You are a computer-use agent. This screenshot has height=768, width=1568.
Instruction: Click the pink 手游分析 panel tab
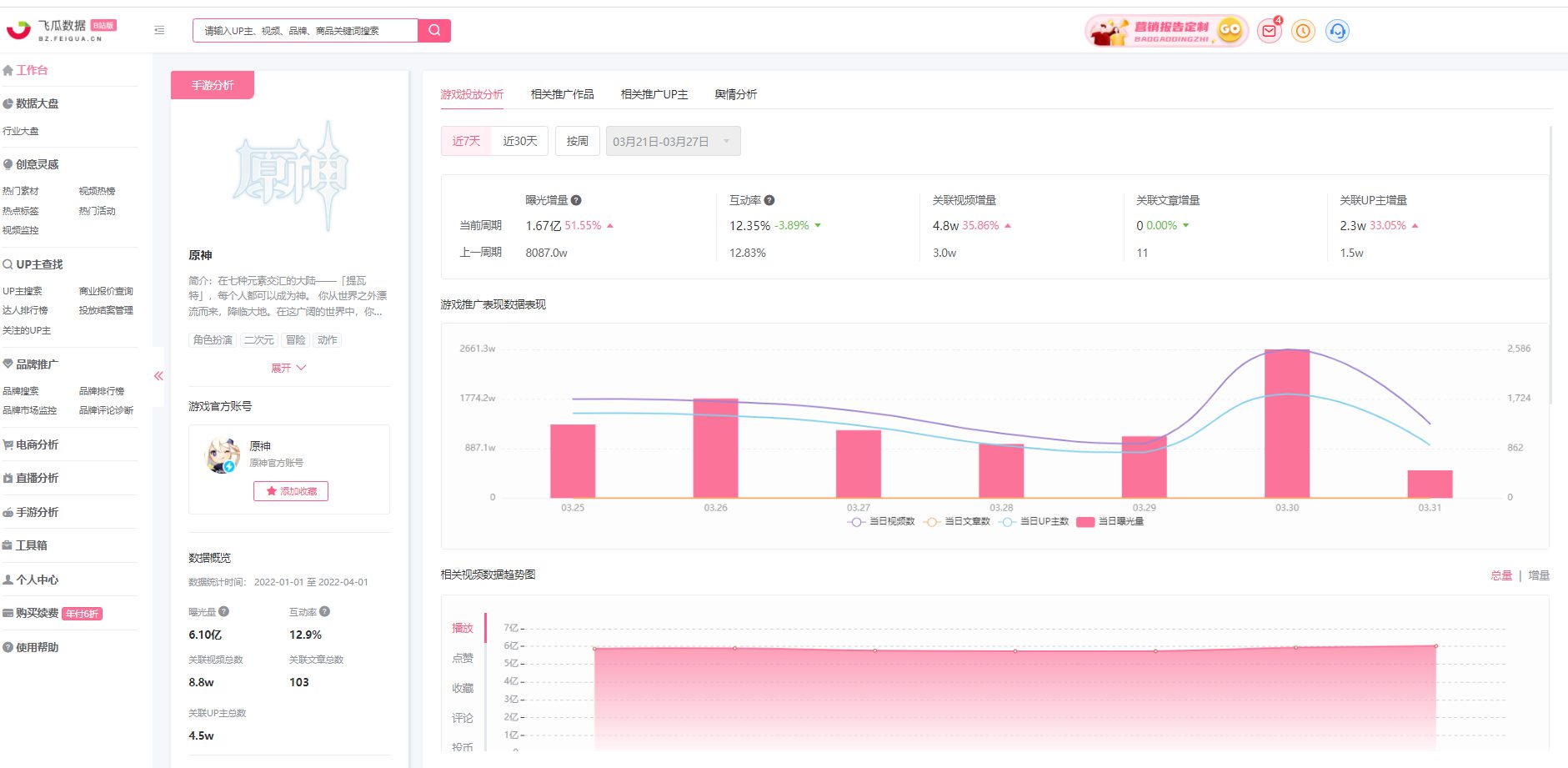213,85
